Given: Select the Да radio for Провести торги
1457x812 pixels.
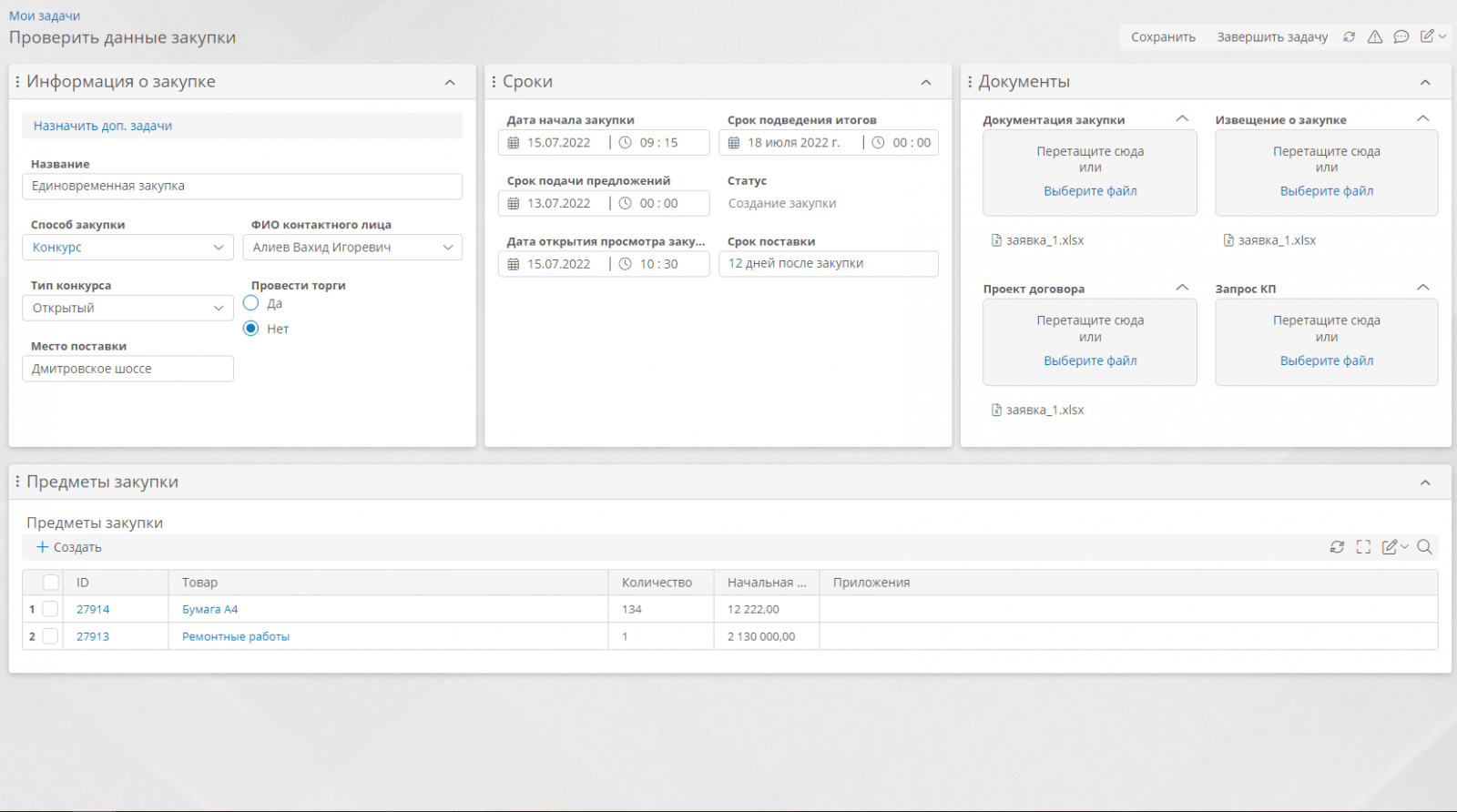Looking at the screenshot, I should tap(251, 303).
